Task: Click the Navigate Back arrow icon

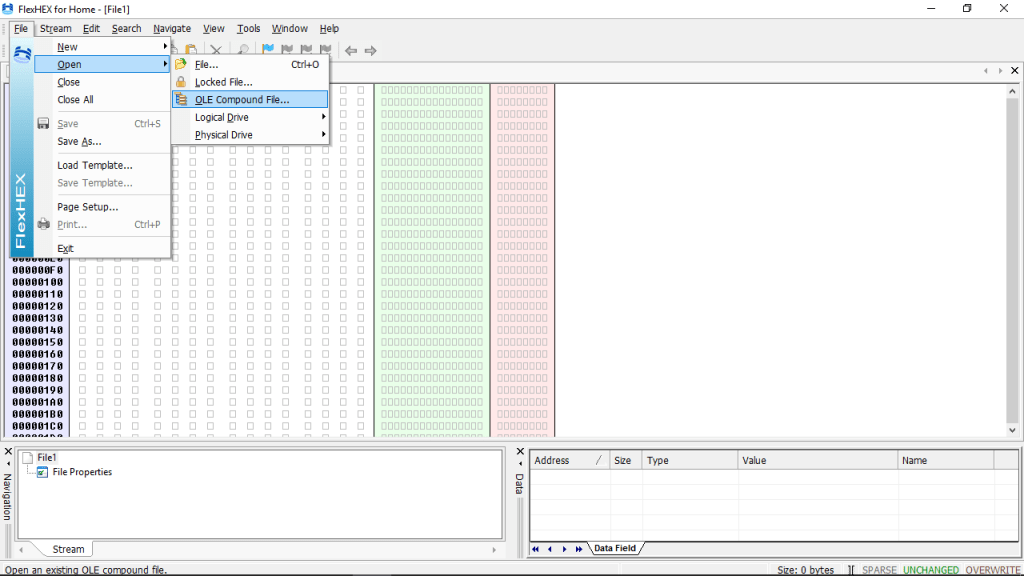Action: [x=351, y=50]
